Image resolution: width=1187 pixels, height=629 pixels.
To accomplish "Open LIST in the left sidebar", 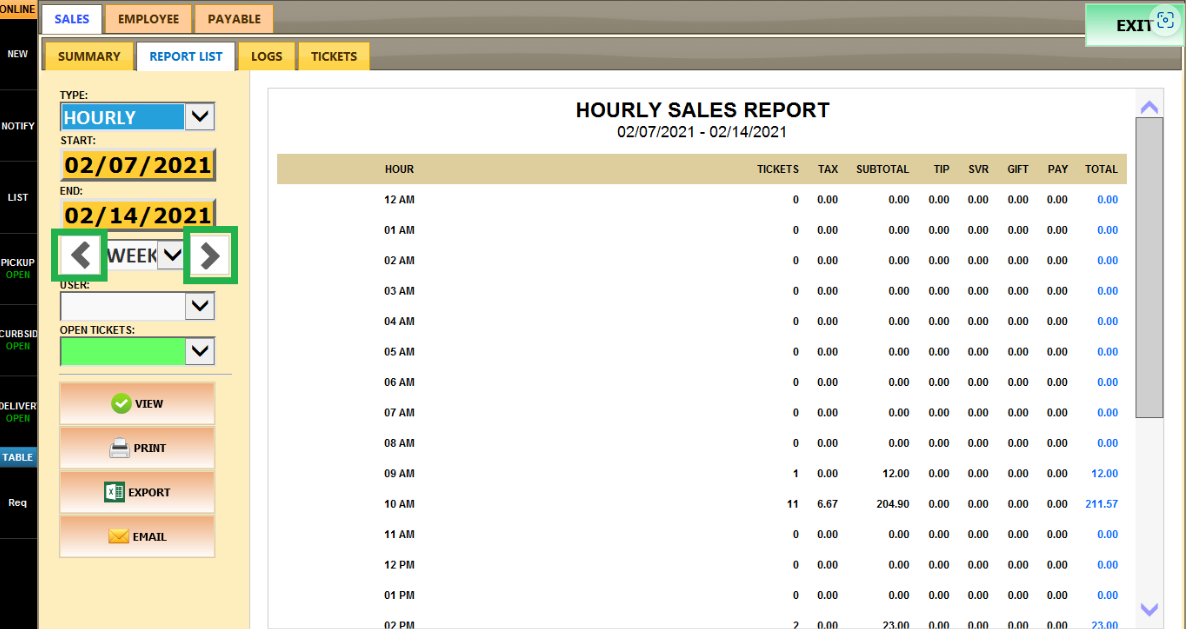I will tap(18, 197).
